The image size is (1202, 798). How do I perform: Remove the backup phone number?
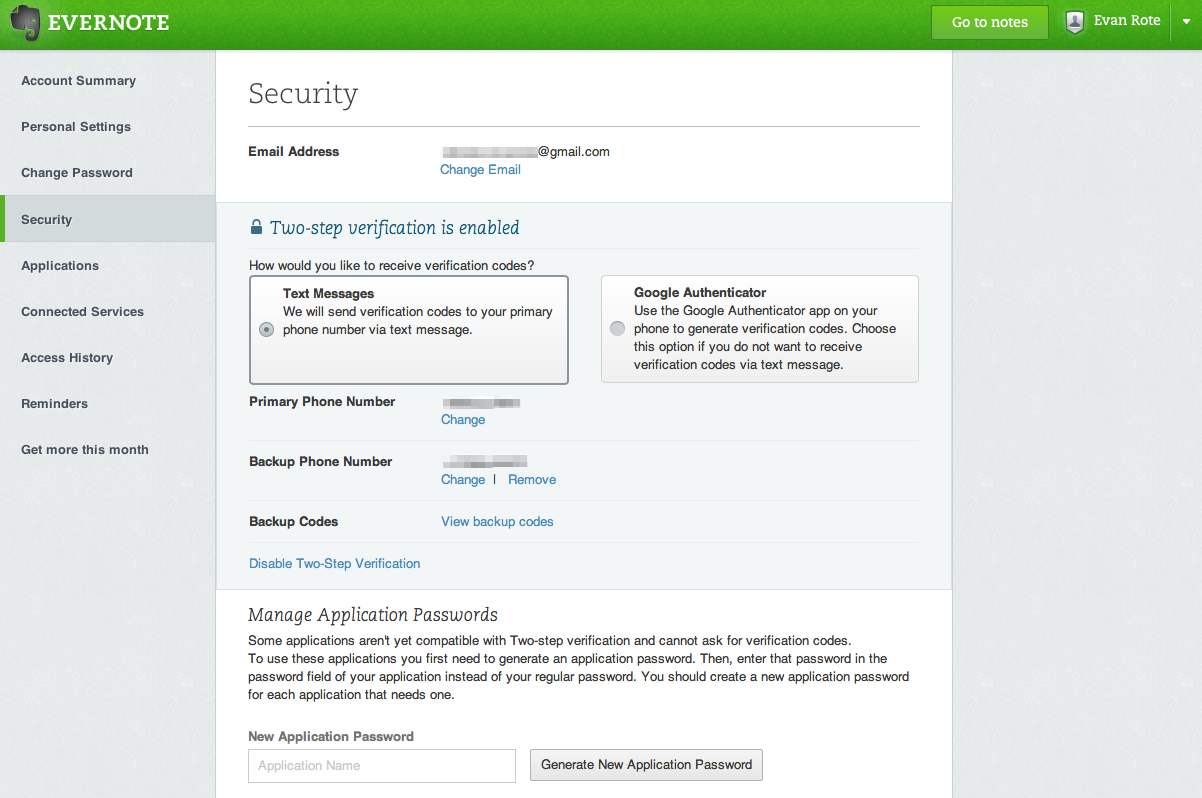point(531,480)
